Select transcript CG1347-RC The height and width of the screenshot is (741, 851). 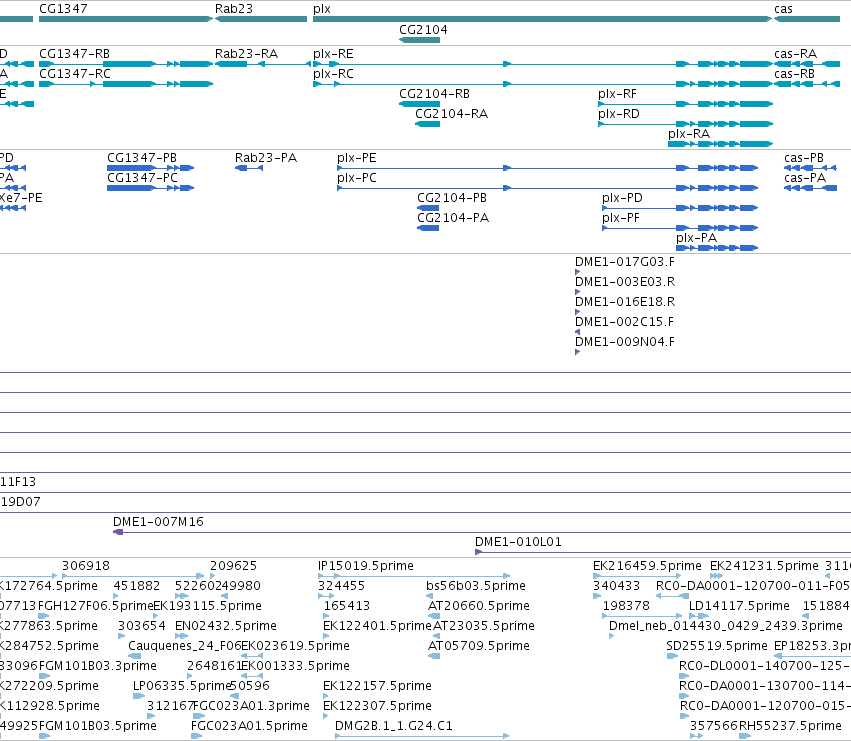(x=126, y=84)
